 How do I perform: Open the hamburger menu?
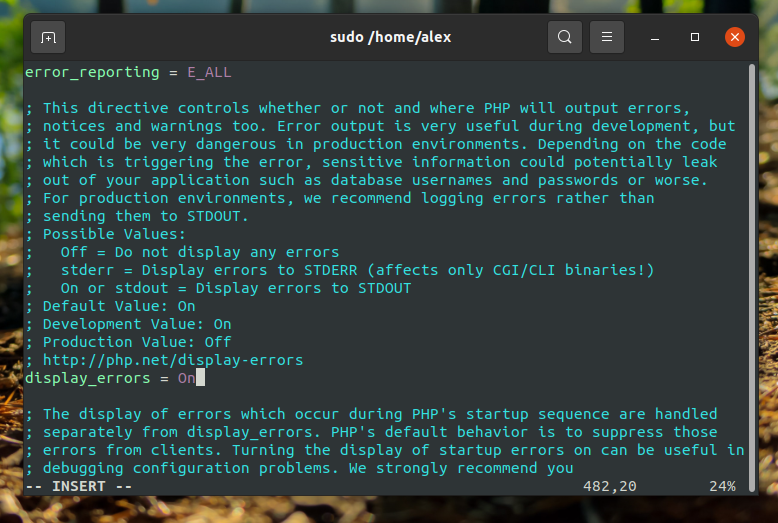pyautogui.click(x=607, y=37)
